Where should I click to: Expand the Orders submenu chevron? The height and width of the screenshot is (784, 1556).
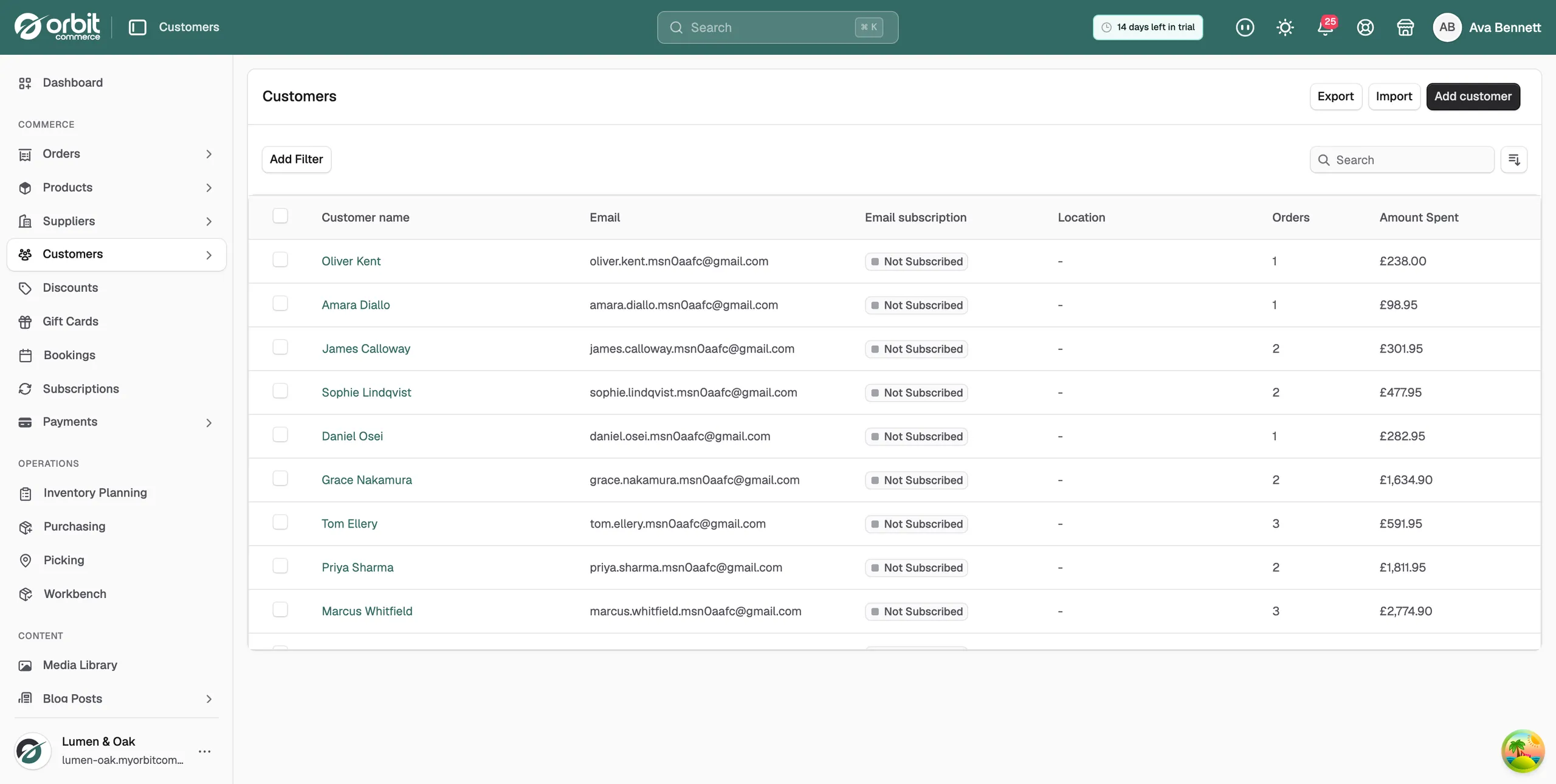coord(208,154)
